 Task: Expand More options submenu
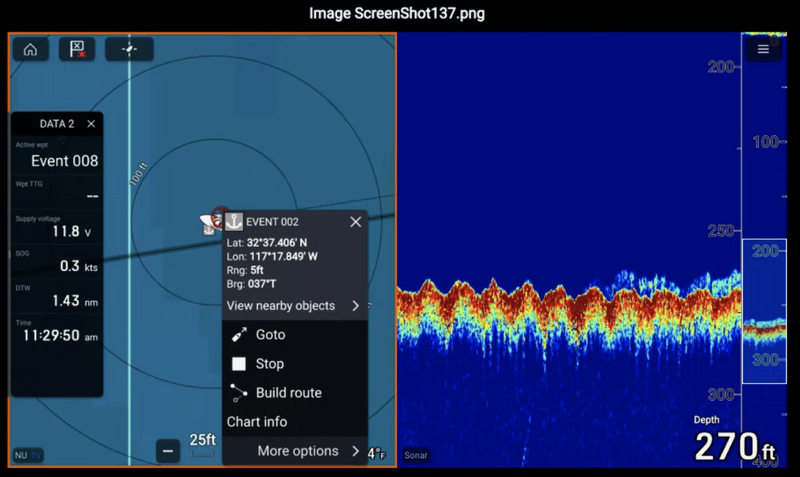click(x=308, y=451)
